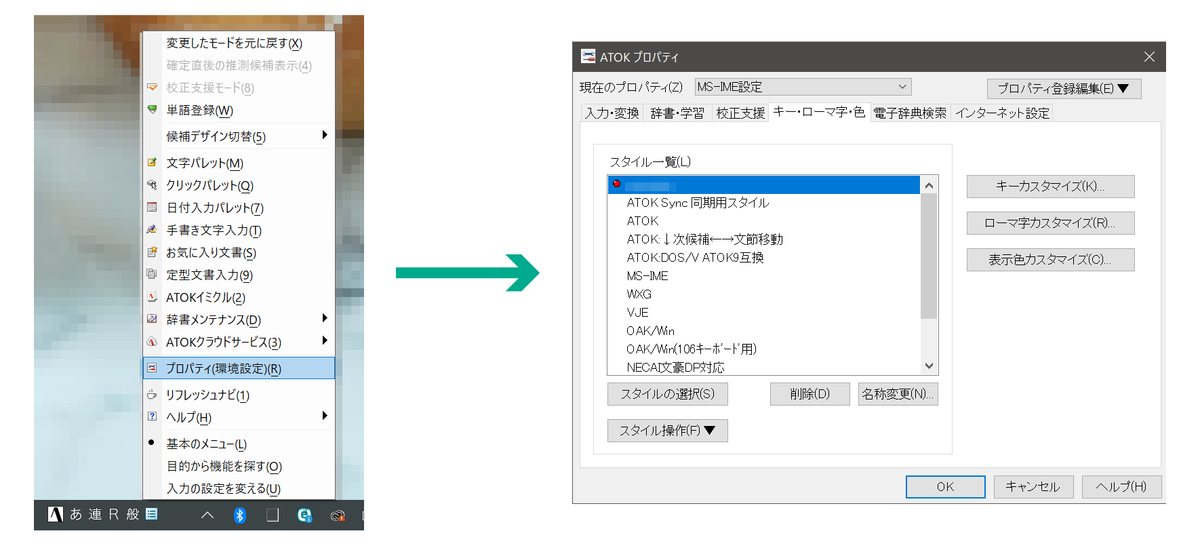The height and width of the screenshot is (546, 1200).
Task: Select ATOK:DOS/V ATOK9互換 style
Action: pos(764,258)
